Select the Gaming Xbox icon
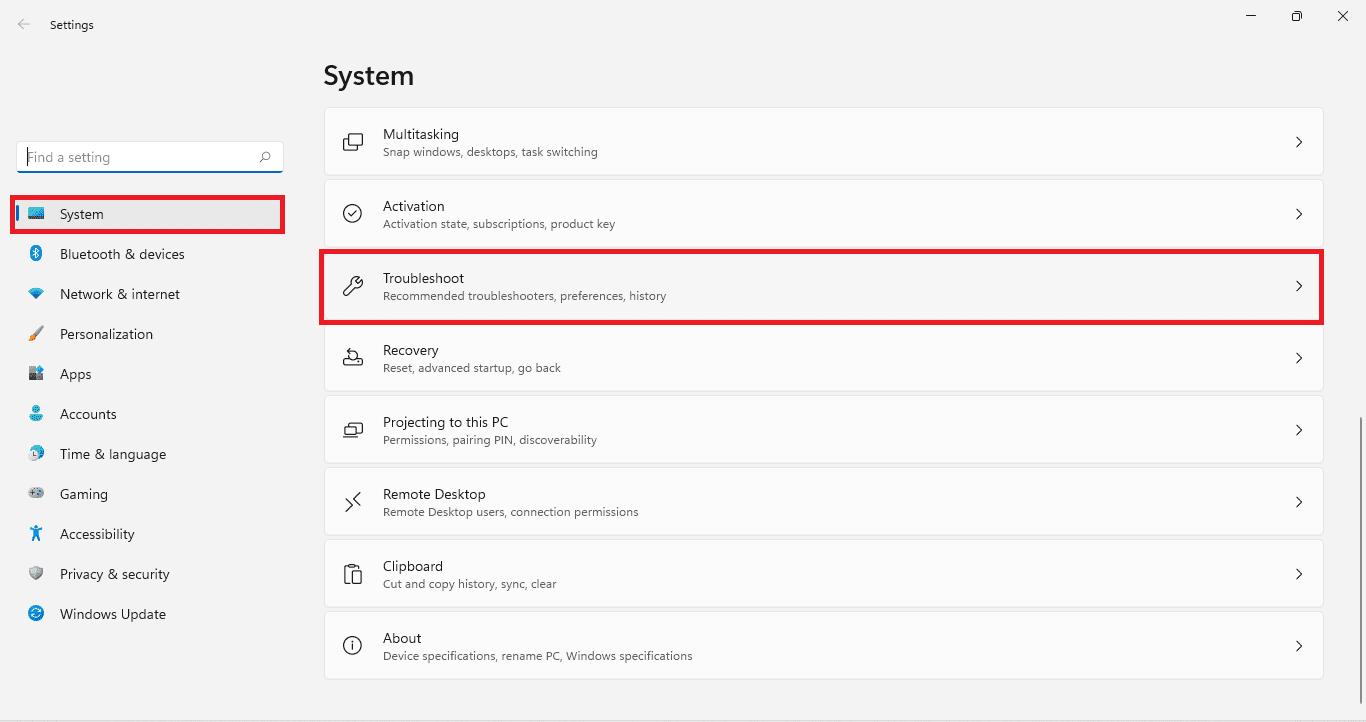Image resolution: width=1366 pixels, height=722 pixels. tap(36, 494)
